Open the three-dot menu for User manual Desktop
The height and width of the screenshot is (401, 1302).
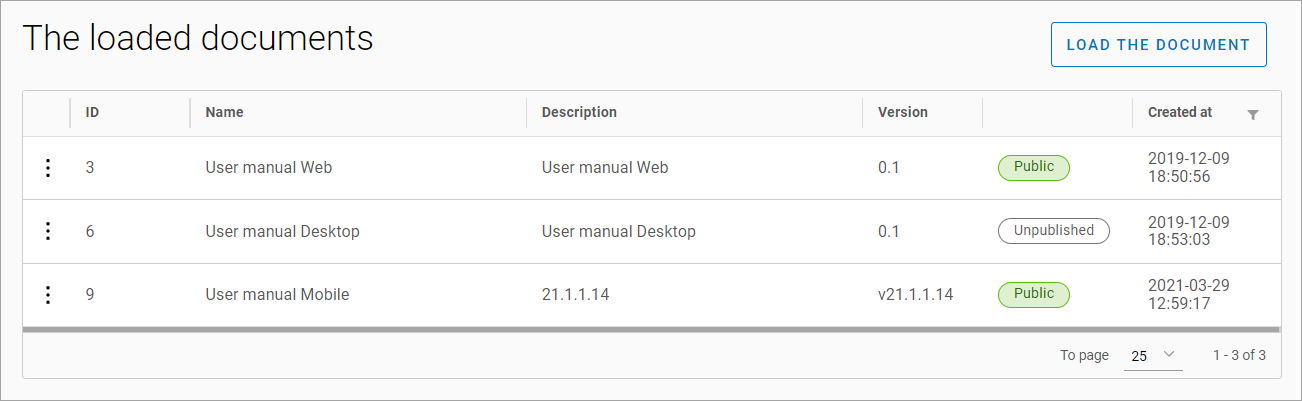47,231
